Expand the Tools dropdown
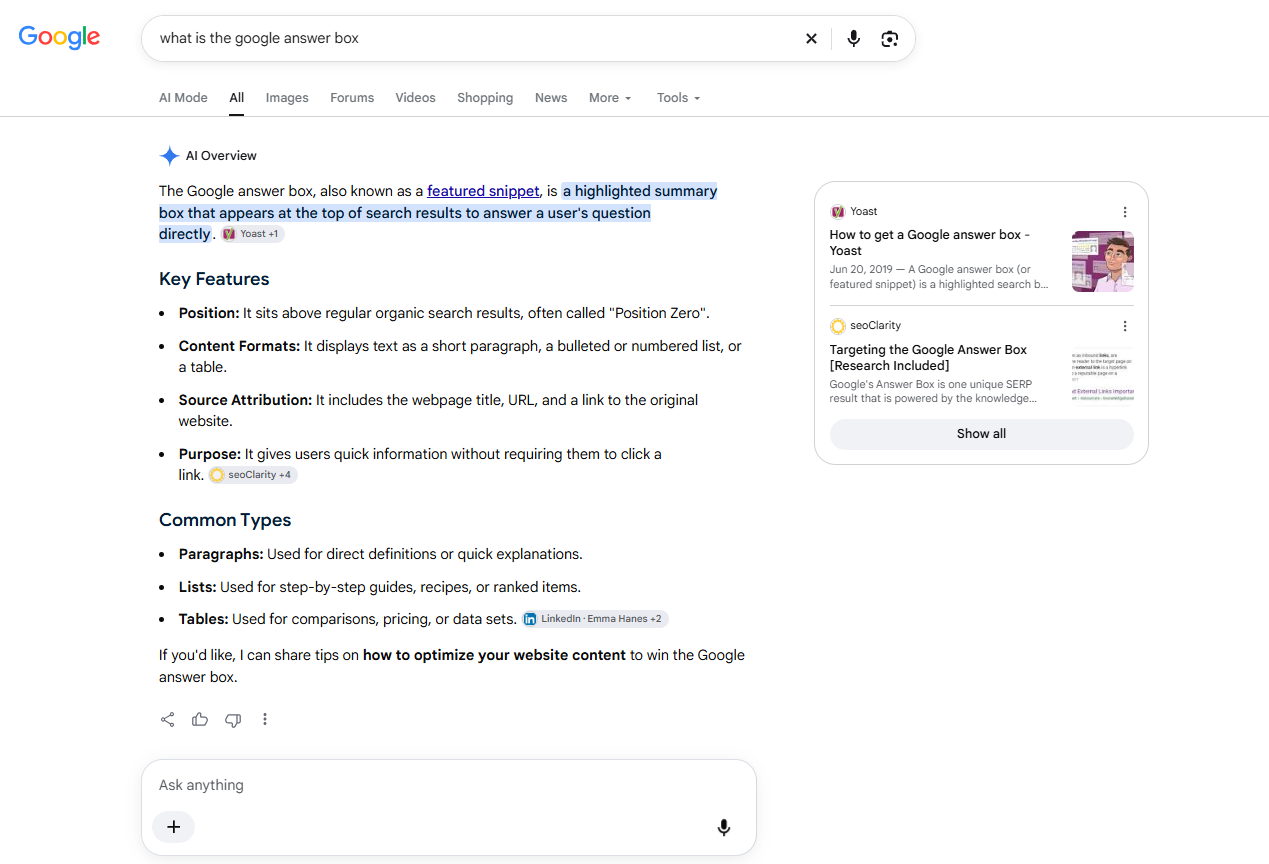This screenshot has height=864, width=1269. pyautogui.click(x=678, y=98)
